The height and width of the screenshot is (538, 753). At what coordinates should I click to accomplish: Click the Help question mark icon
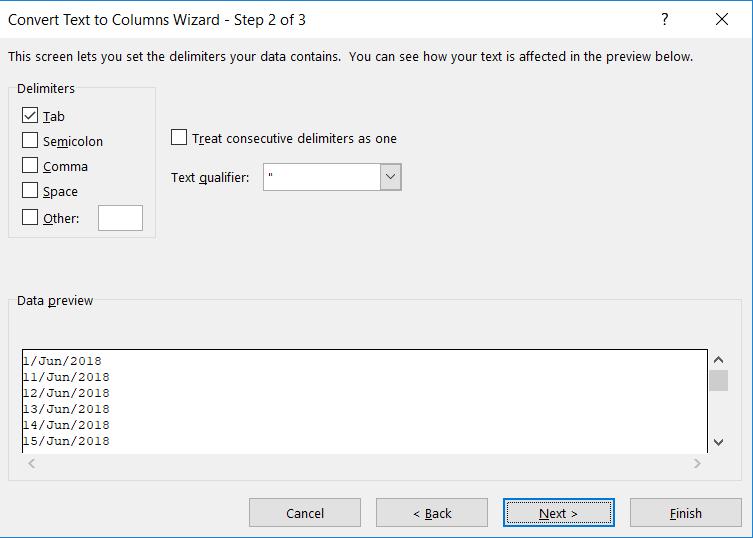coord(665,20)
